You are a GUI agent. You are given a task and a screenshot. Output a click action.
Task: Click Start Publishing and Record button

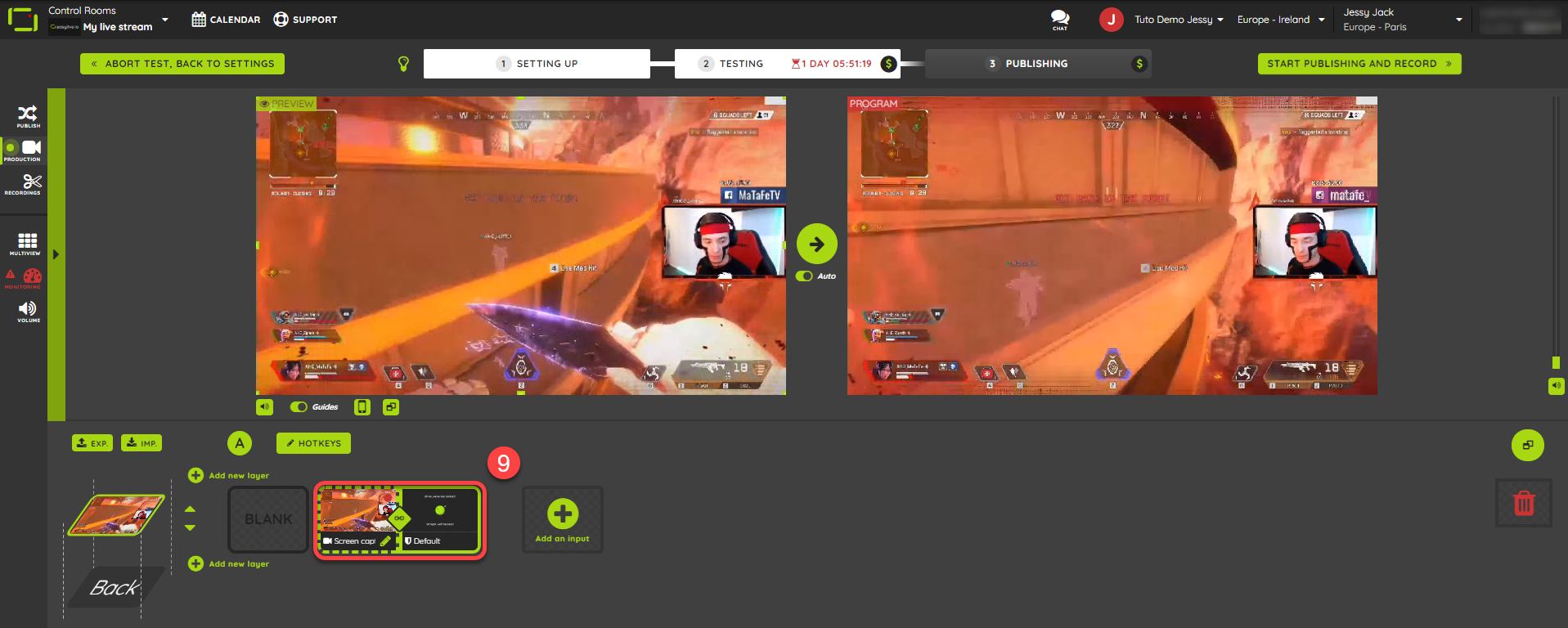[1359, 64]
